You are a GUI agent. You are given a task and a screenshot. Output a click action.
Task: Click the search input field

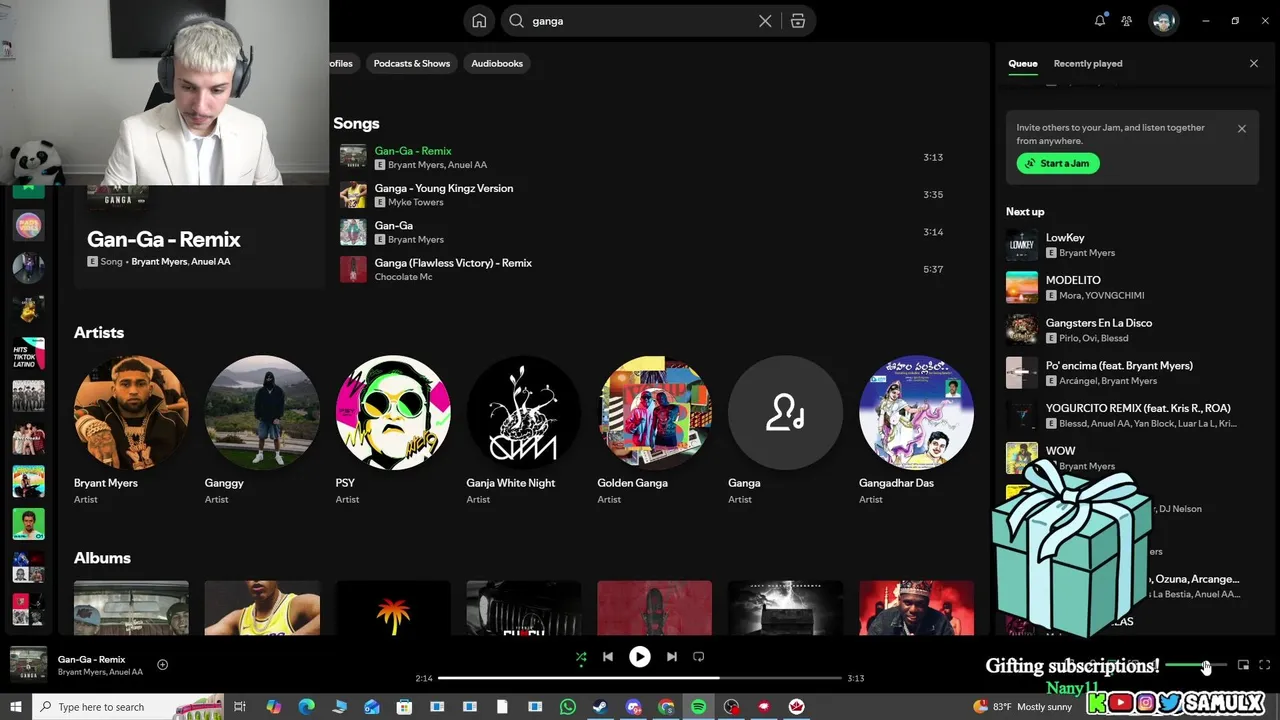640,21
